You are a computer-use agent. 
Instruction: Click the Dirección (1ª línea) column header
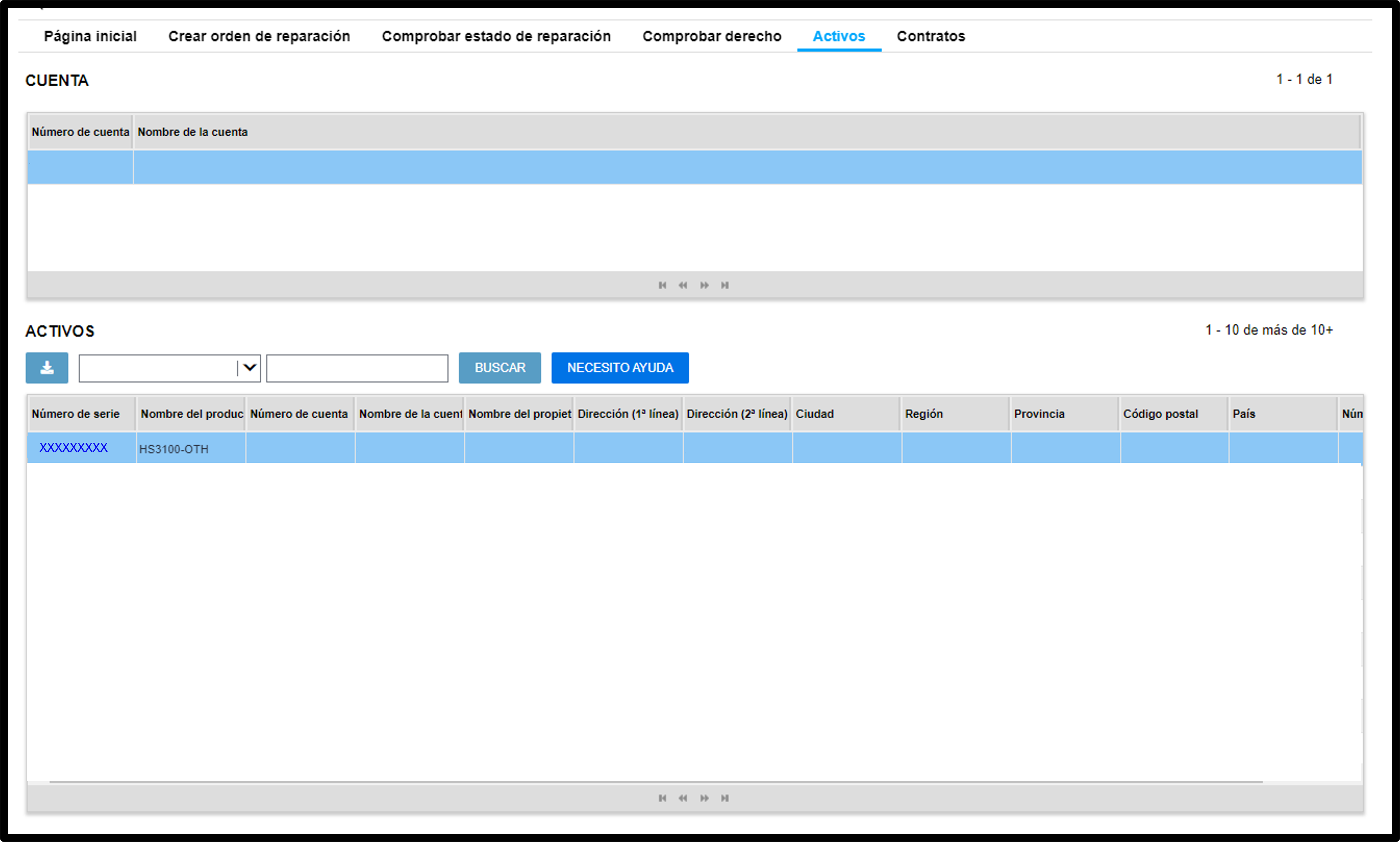pyautogui.click(x=628, y=414)
